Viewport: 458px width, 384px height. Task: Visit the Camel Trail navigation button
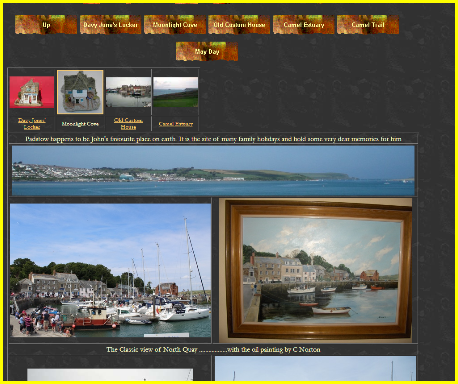tap(368, 25)
